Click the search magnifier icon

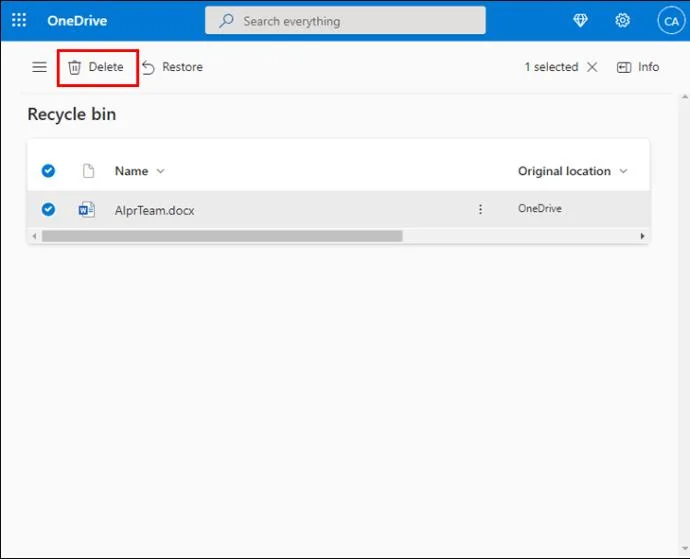[x=226, y=21]
